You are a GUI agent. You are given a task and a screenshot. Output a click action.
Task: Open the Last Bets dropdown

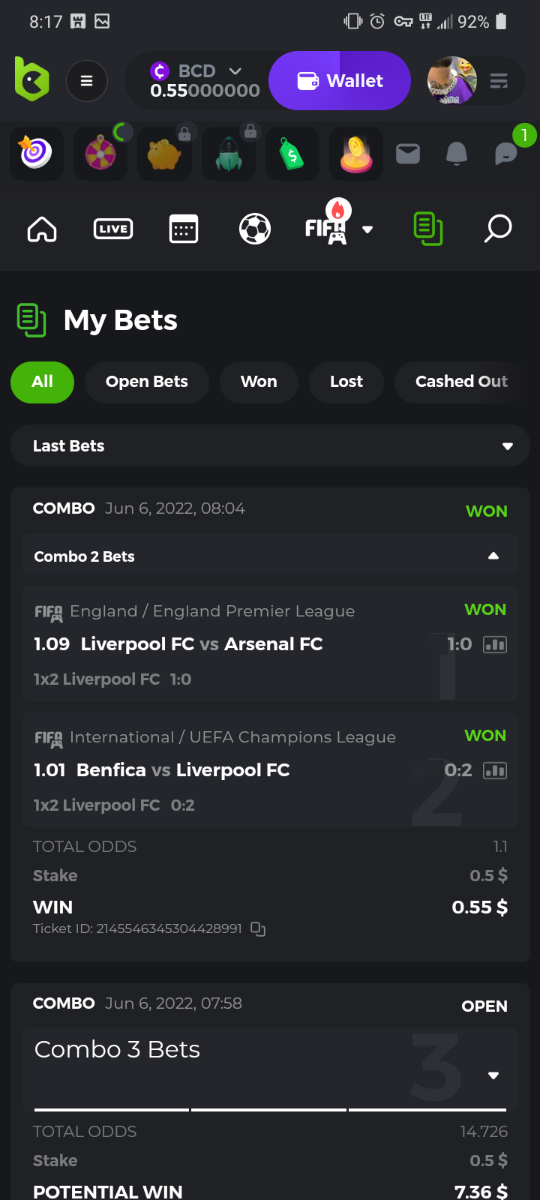coord(270,446)
